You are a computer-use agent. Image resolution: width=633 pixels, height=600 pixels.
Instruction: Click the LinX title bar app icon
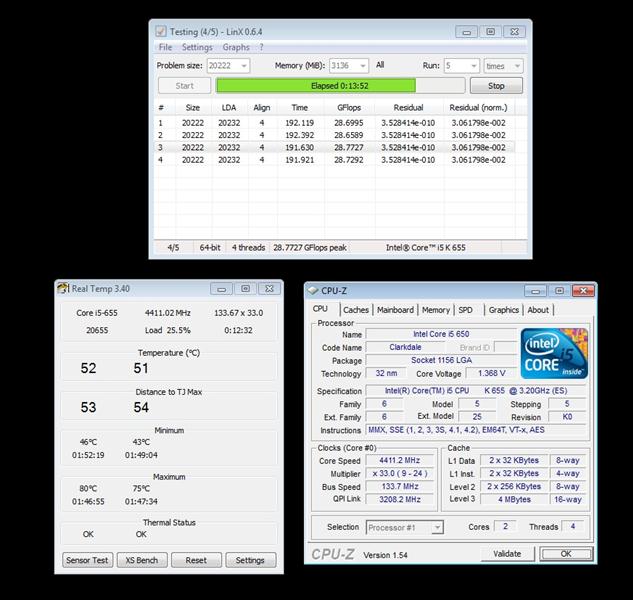point(162,31)
